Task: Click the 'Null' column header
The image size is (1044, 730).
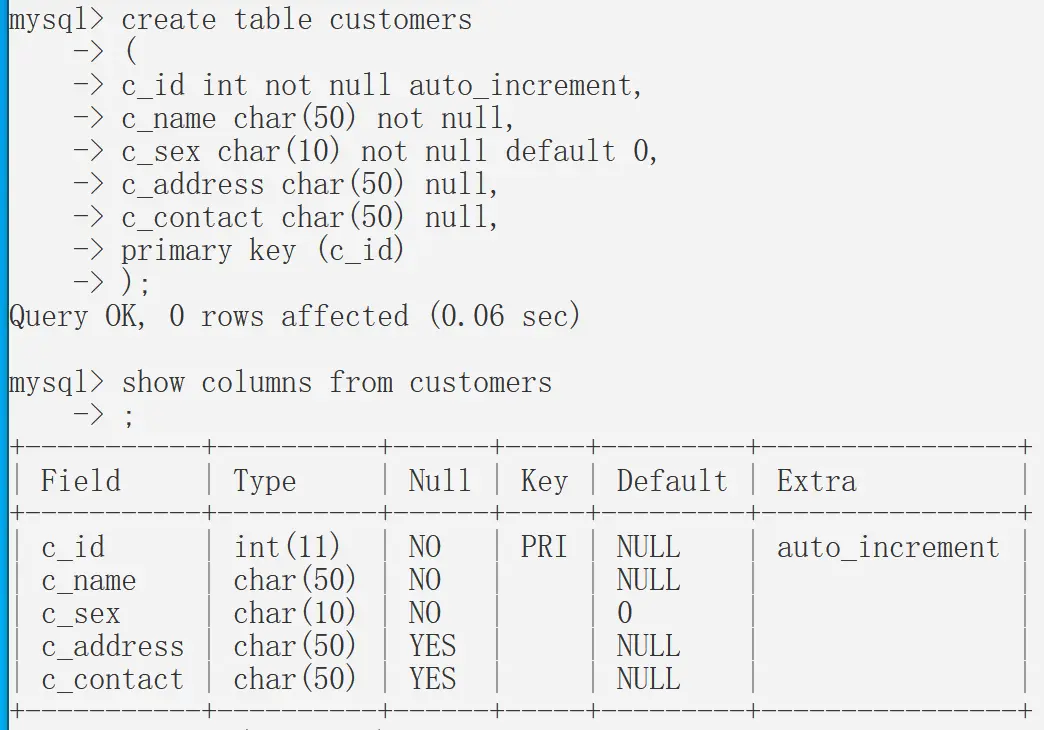Action: tap(439, 481)
